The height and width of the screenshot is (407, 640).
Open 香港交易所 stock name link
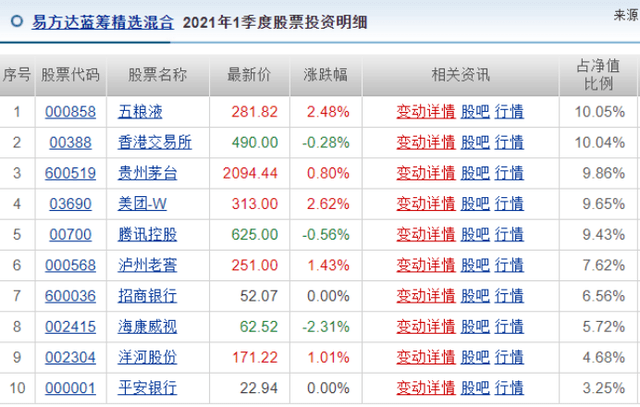(x=155, y=142)
